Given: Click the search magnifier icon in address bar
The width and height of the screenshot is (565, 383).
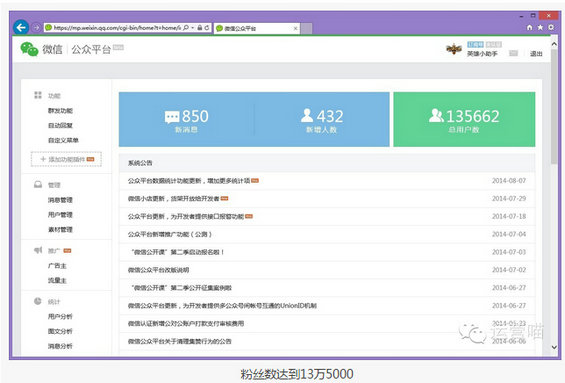Looking at the screenshot, I should (186, 27).
